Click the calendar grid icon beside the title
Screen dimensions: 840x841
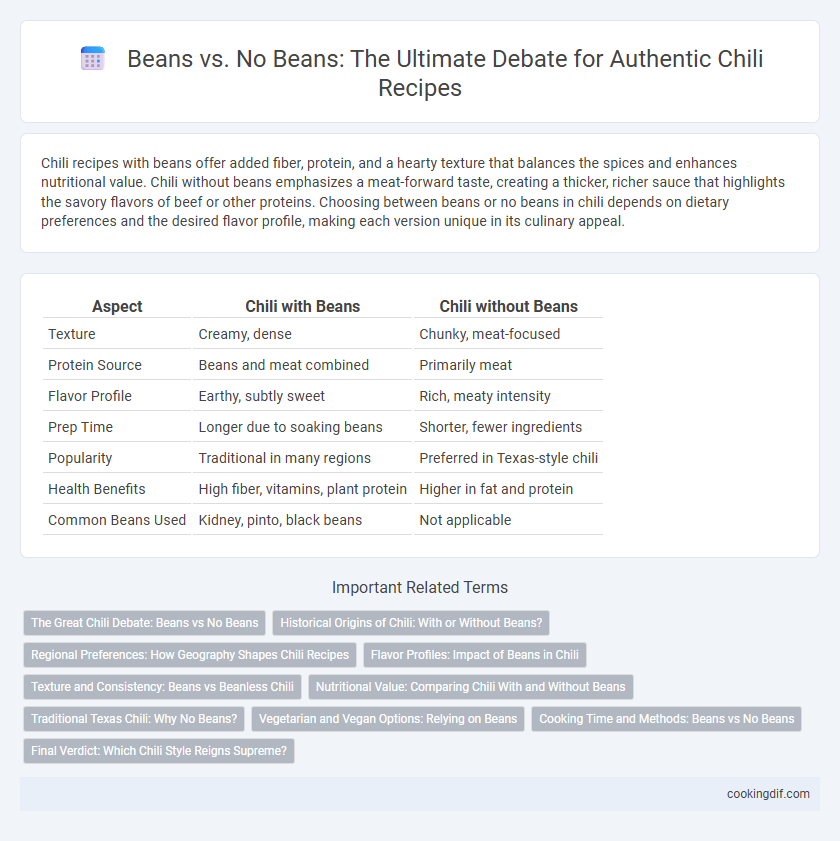(x=92, y=58)
